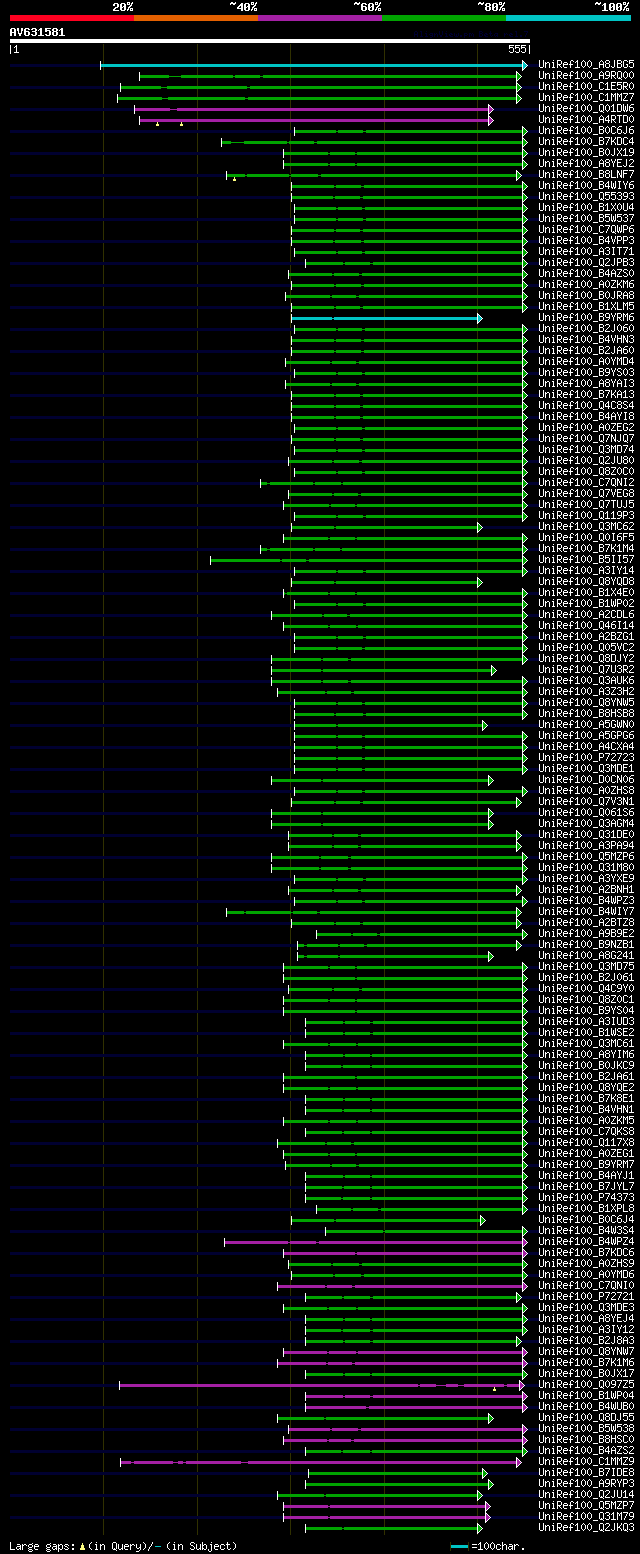Open hit UniRef100_Q01DW6
Viewport: 640px width, 1554px height.
(586, 109)
